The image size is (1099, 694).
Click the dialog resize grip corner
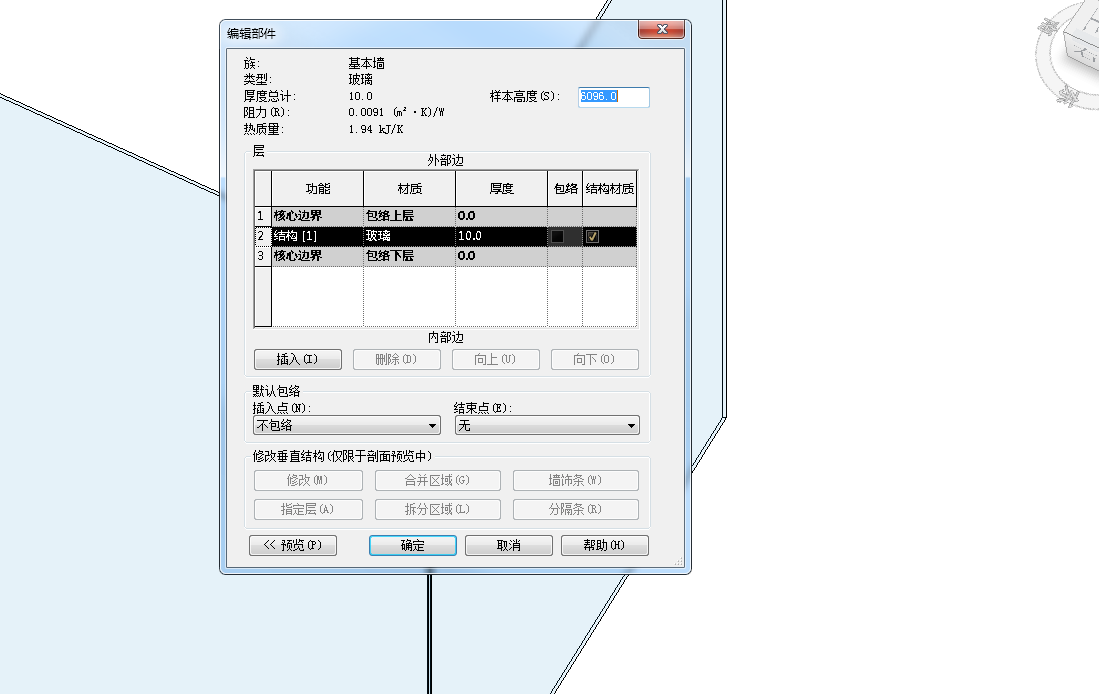678,562
